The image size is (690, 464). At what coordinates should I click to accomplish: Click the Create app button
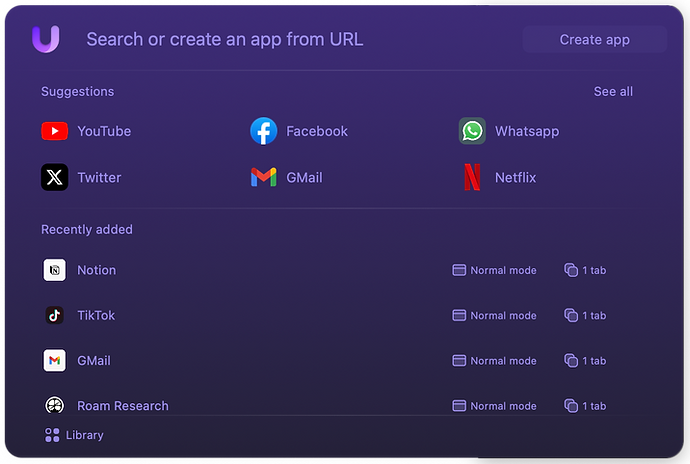pyautogui.click(x=595, y=40)
